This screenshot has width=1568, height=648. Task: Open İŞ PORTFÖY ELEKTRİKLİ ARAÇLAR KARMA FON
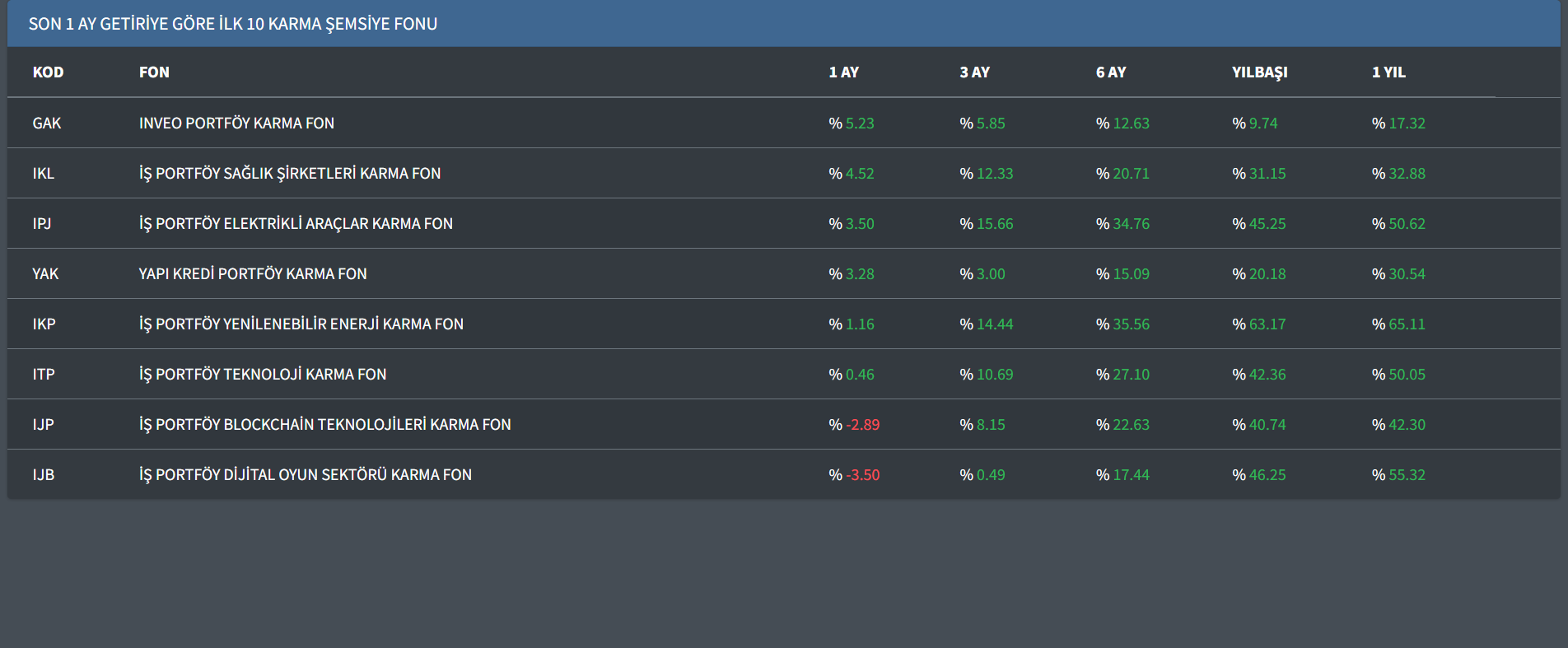coord(296,224)
